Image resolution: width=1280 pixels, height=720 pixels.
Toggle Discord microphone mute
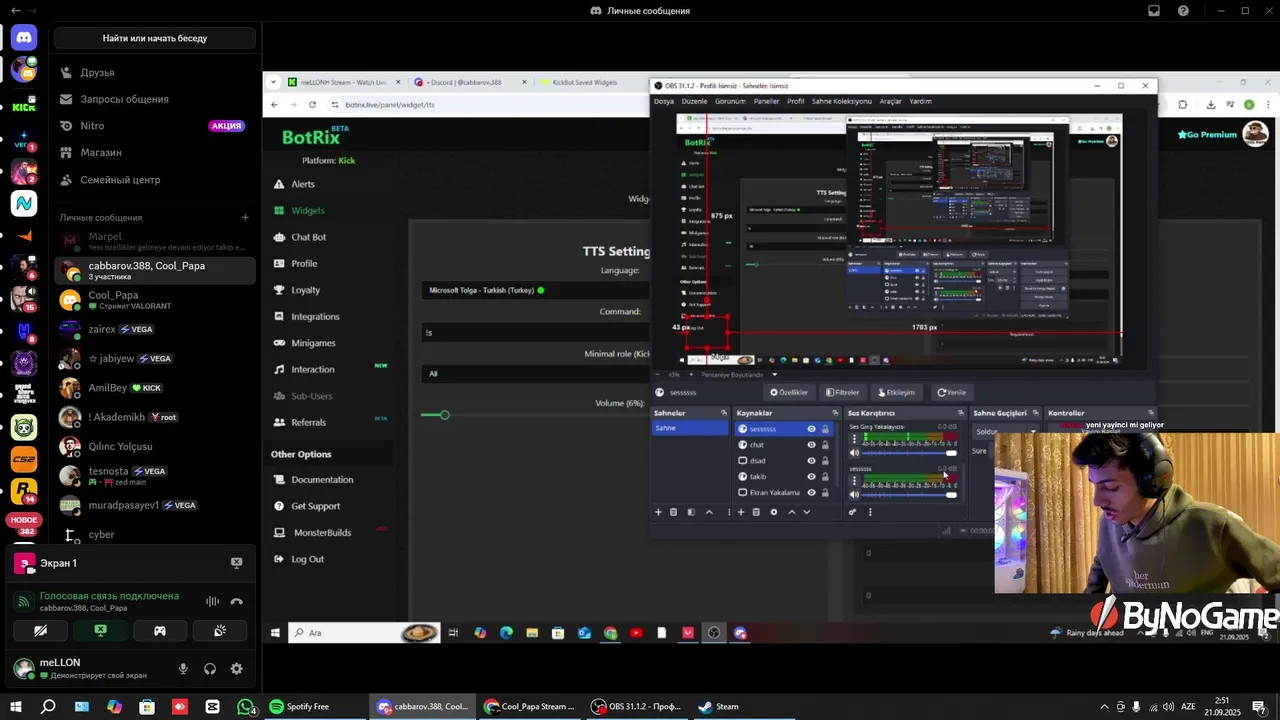tap(183, 669)
